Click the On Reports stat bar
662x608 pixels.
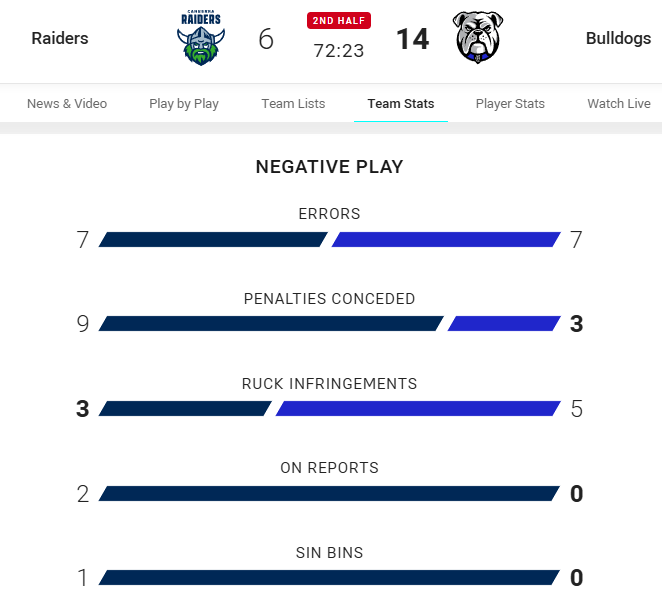(329, 494)
